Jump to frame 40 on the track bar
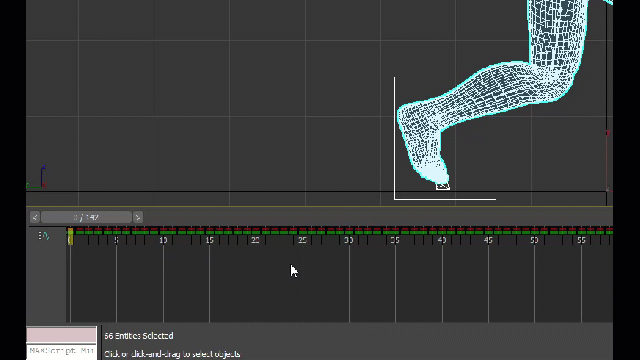The image size is (640, 360). [x=442, y=240]
